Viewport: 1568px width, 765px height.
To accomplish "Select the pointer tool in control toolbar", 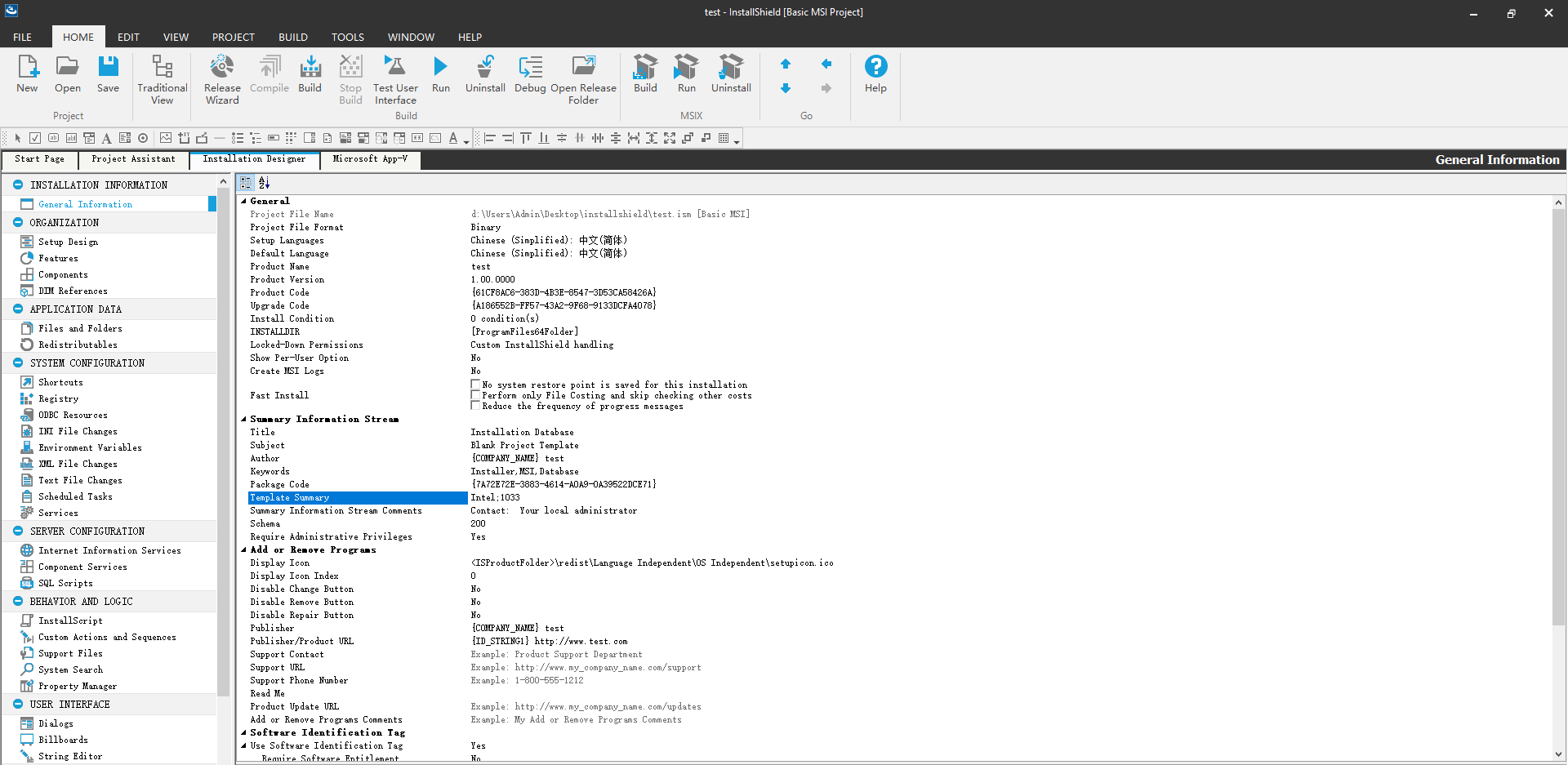I will (17, 138).
